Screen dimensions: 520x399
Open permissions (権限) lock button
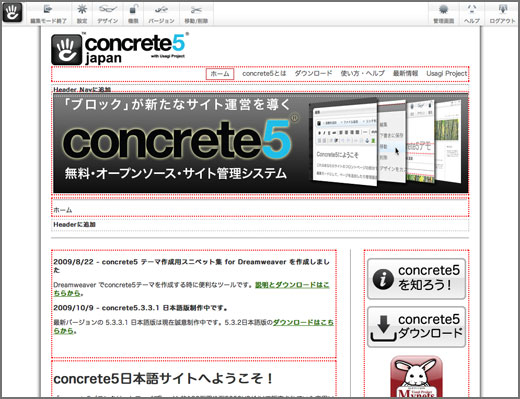[133, 14]
